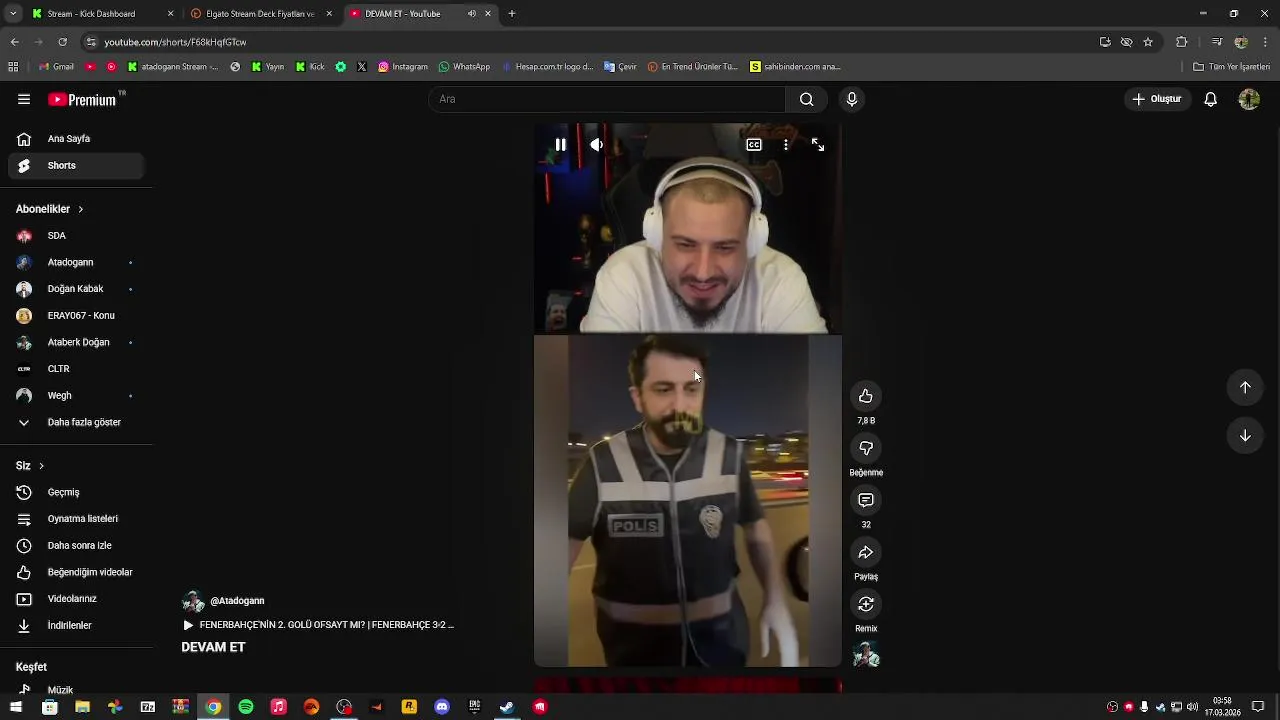Image resolution: width=1280 pixels, height=720 pixels.
Task: Open Discord from the taskbar
Action: point(442,707)
